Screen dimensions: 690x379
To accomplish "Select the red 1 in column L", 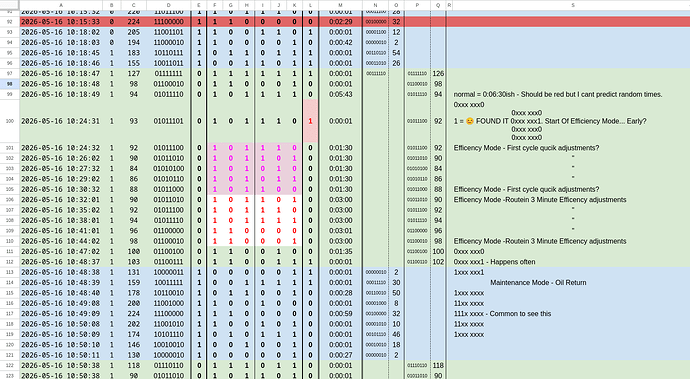I will pos(311,121).
